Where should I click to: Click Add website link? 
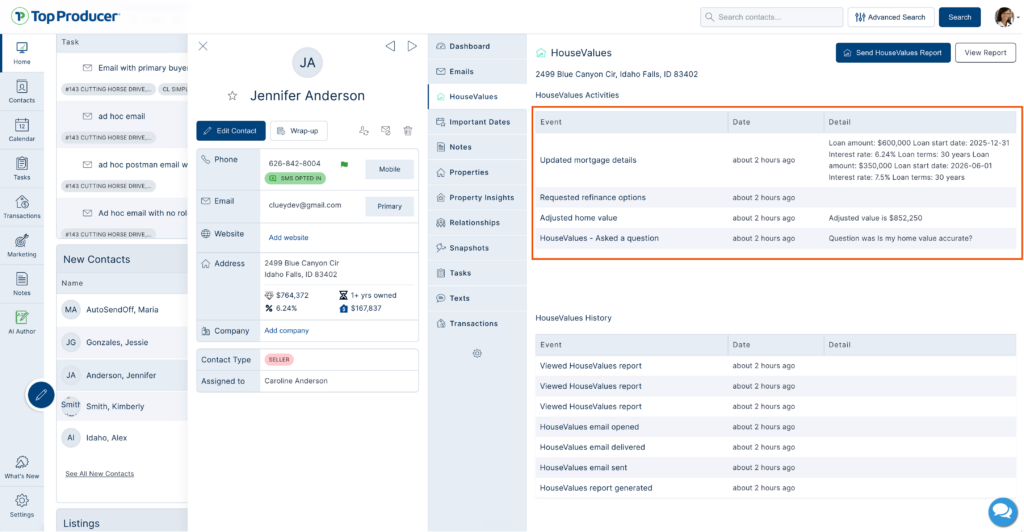point(289,238)
